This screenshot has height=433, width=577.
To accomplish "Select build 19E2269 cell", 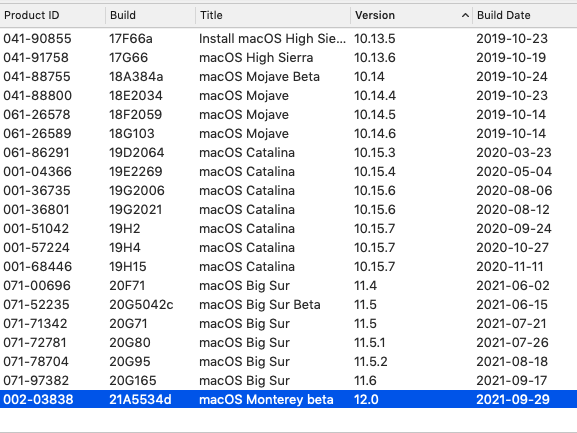I will point(136,172).
